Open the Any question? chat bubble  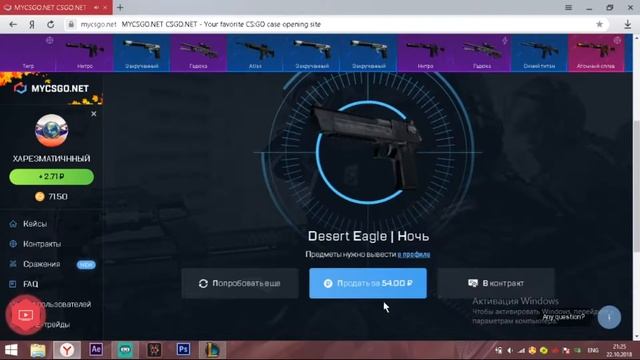point(563,317)
